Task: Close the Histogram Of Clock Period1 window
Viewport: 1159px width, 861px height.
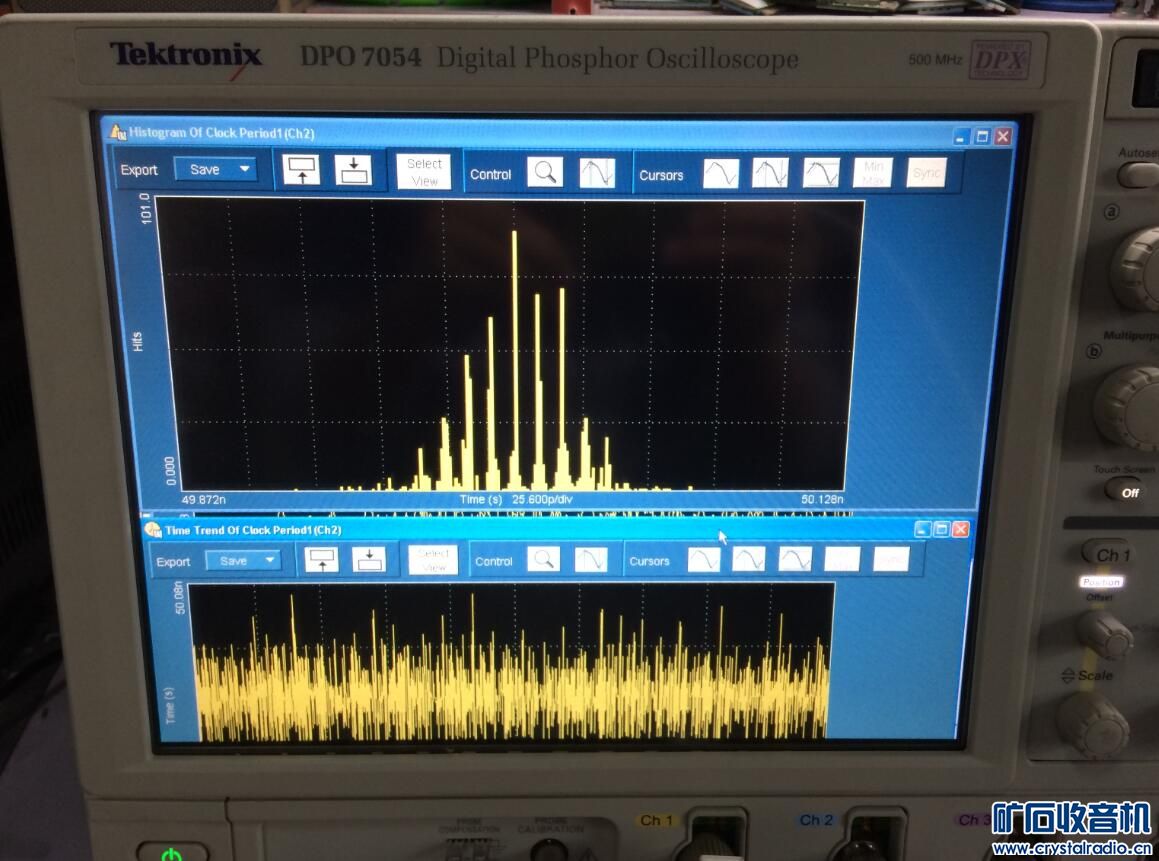Action: 1003,136
